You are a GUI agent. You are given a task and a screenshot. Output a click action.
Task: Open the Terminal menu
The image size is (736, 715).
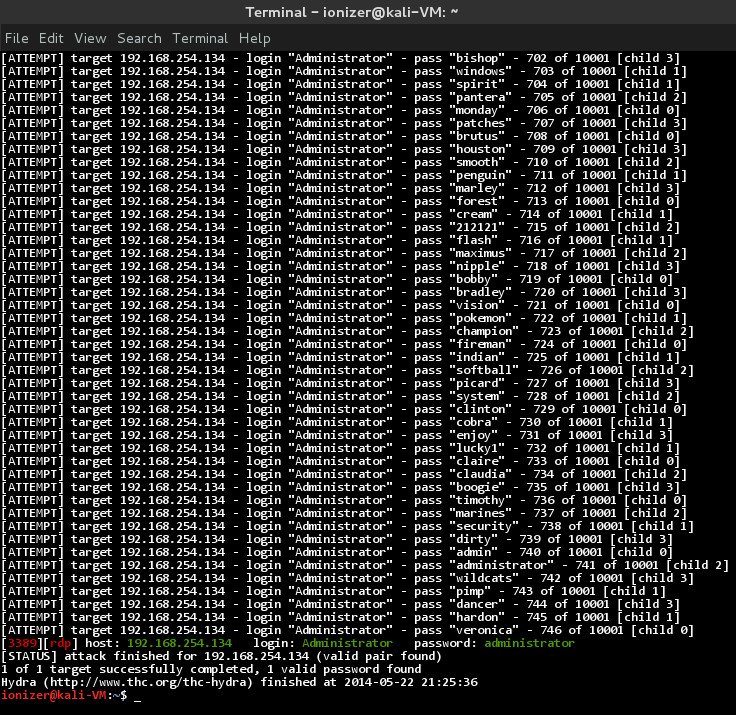(x=200, y=38)
